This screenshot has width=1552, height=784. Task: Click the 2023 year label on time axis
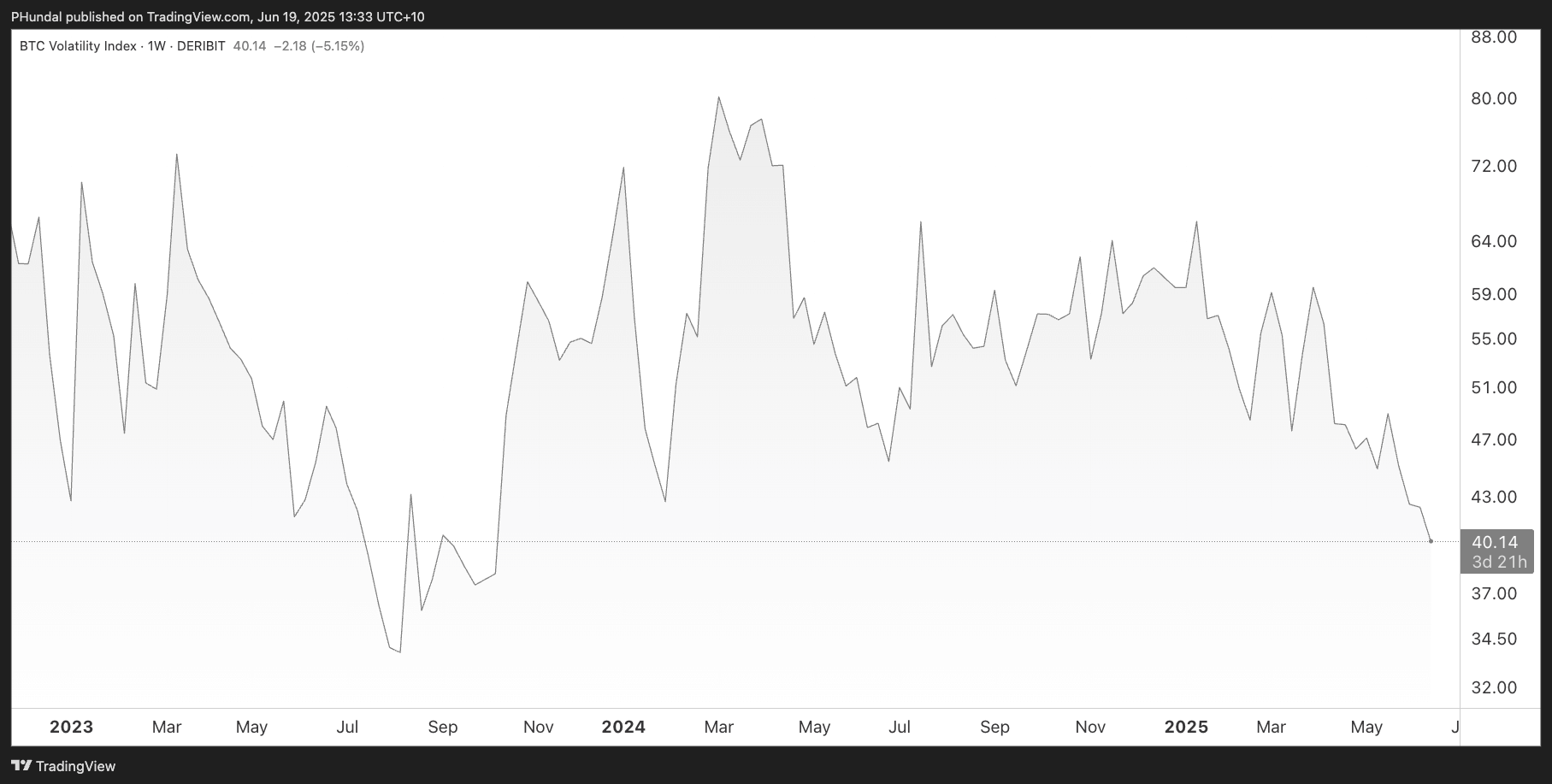tap(72, 727)
